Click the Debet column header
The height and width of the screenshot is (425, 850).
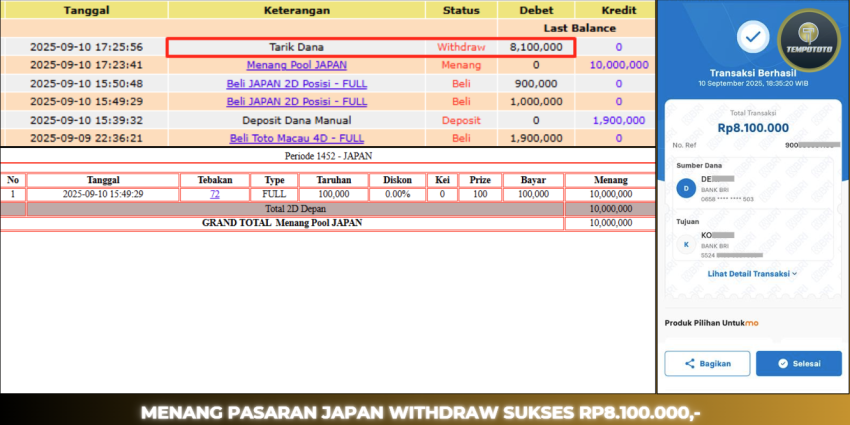(536, 10)
